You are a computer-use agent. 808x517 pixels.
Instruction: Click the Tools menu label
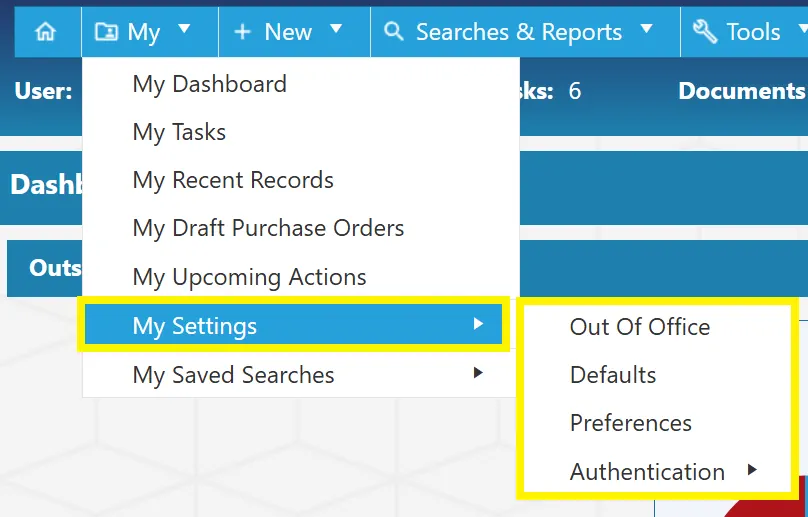[753, 32]
